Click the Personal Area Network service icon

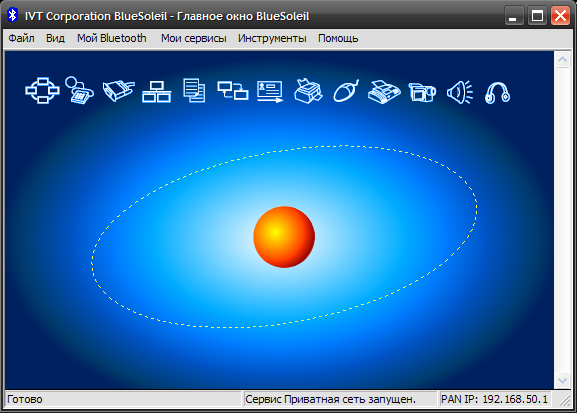(x=42, y=91)
